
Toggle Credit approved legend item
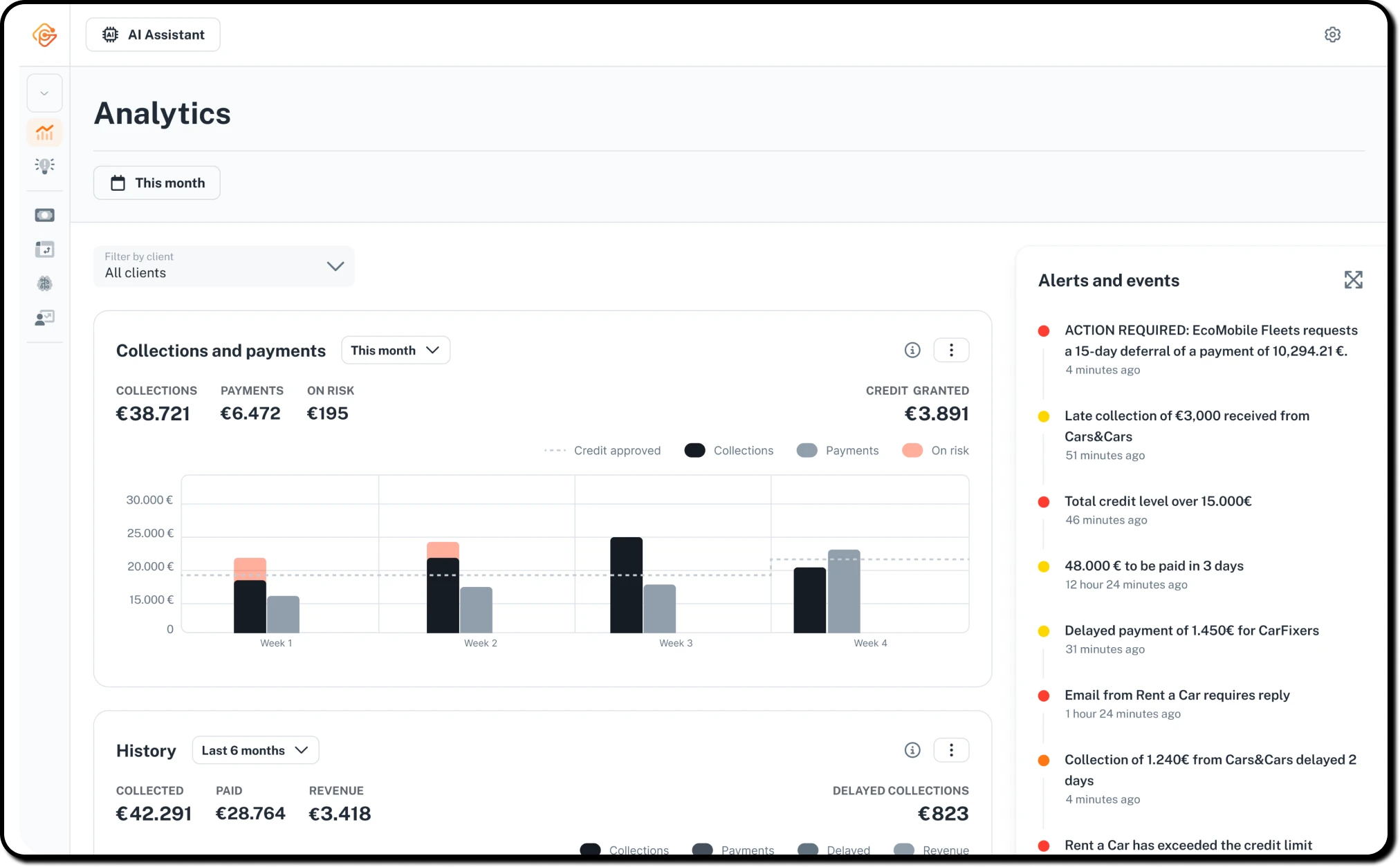pos(602,450)
